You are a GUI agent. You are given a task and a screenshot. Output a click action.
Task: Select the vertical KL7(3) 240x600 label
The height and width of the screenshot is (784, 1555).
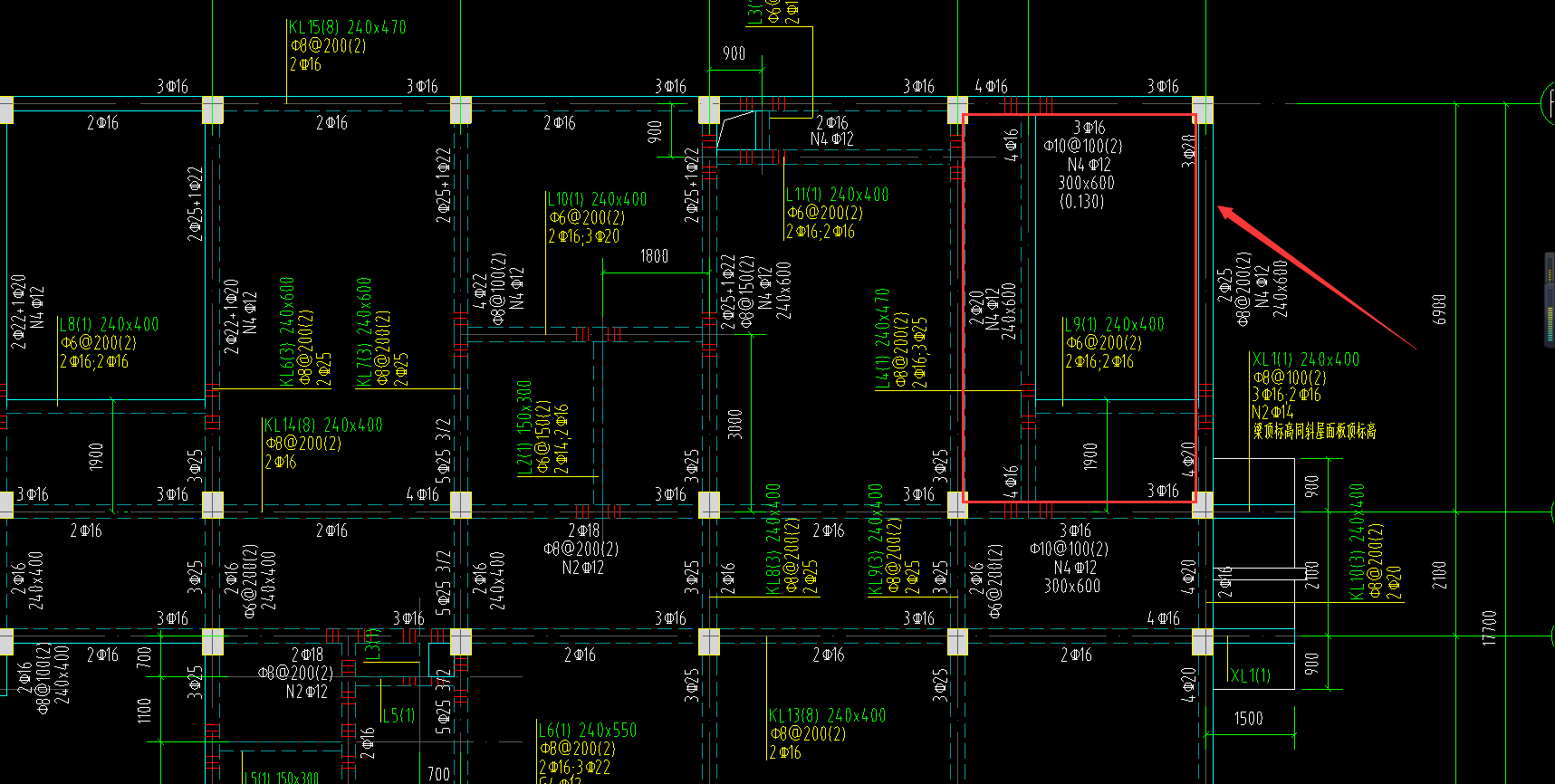[364, 331]
